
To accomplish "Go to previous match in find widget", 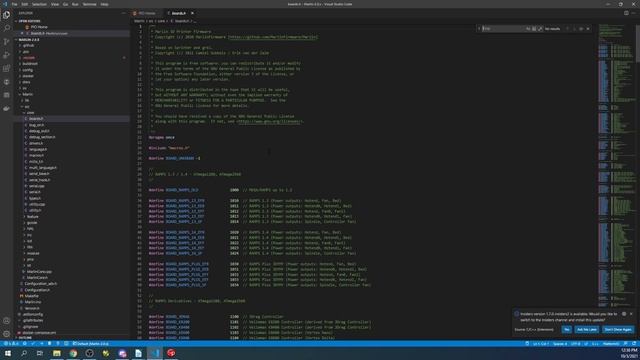I will (567, 29).
